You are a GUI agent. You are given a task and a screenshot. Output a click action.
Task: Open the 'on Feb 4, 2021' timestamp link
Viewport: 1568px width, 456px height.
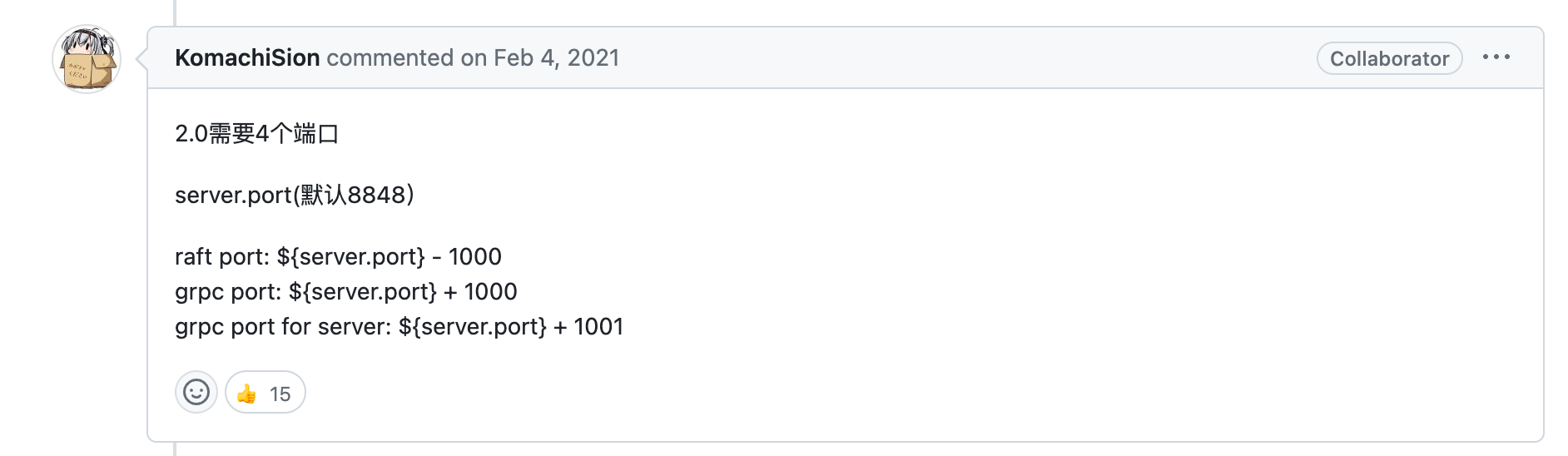[540, 57]
